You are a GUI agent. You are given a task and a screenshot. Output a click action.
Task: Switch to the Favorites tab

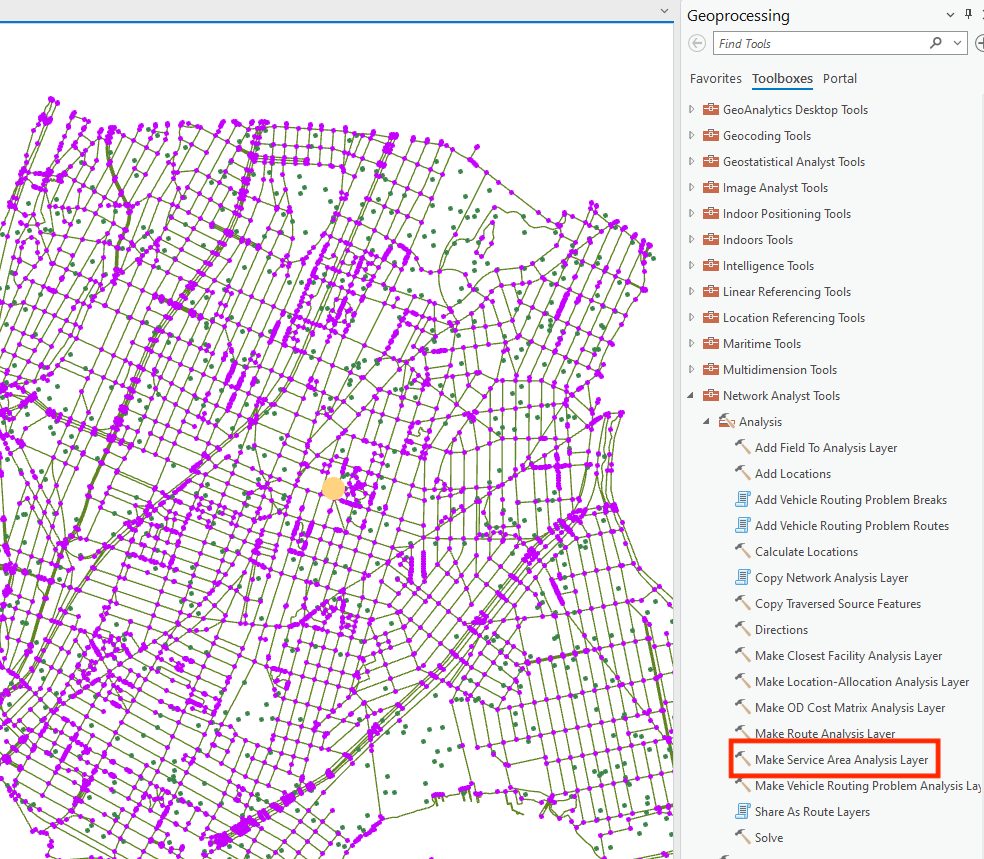click(716, 78)
